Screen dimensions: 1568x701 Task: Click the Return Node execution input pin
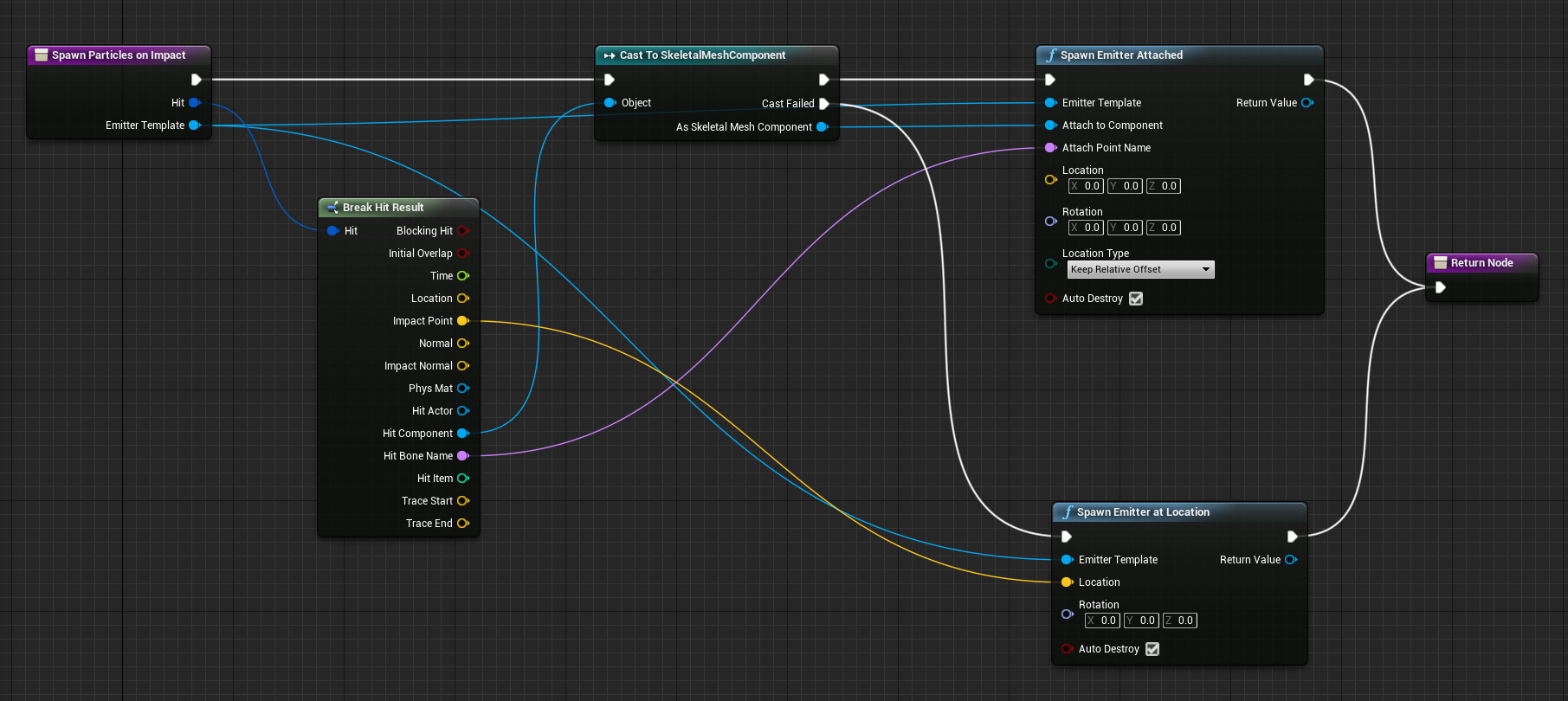coord(1440,287)
